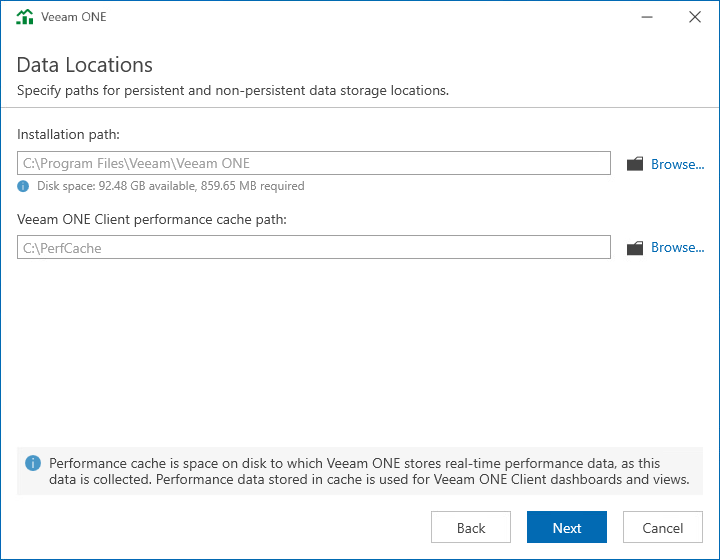Cancel the Veeam ONE setup
The image size is (720, 560).
pos(663,527)
